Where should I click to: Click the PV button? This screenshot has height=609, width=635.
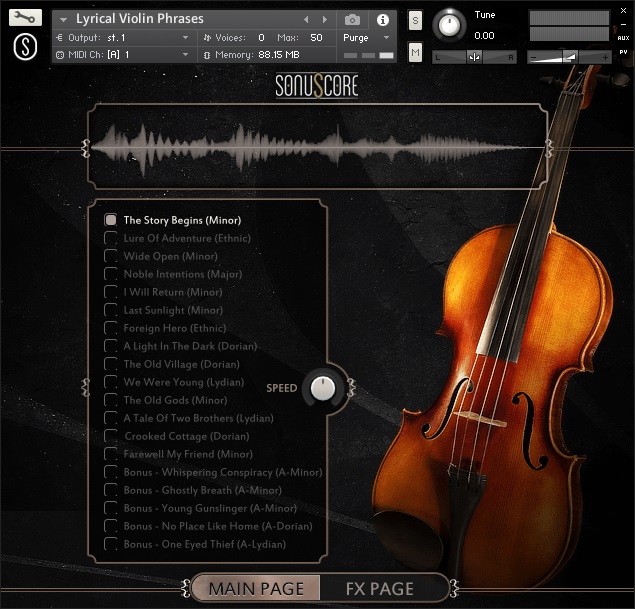623,52
